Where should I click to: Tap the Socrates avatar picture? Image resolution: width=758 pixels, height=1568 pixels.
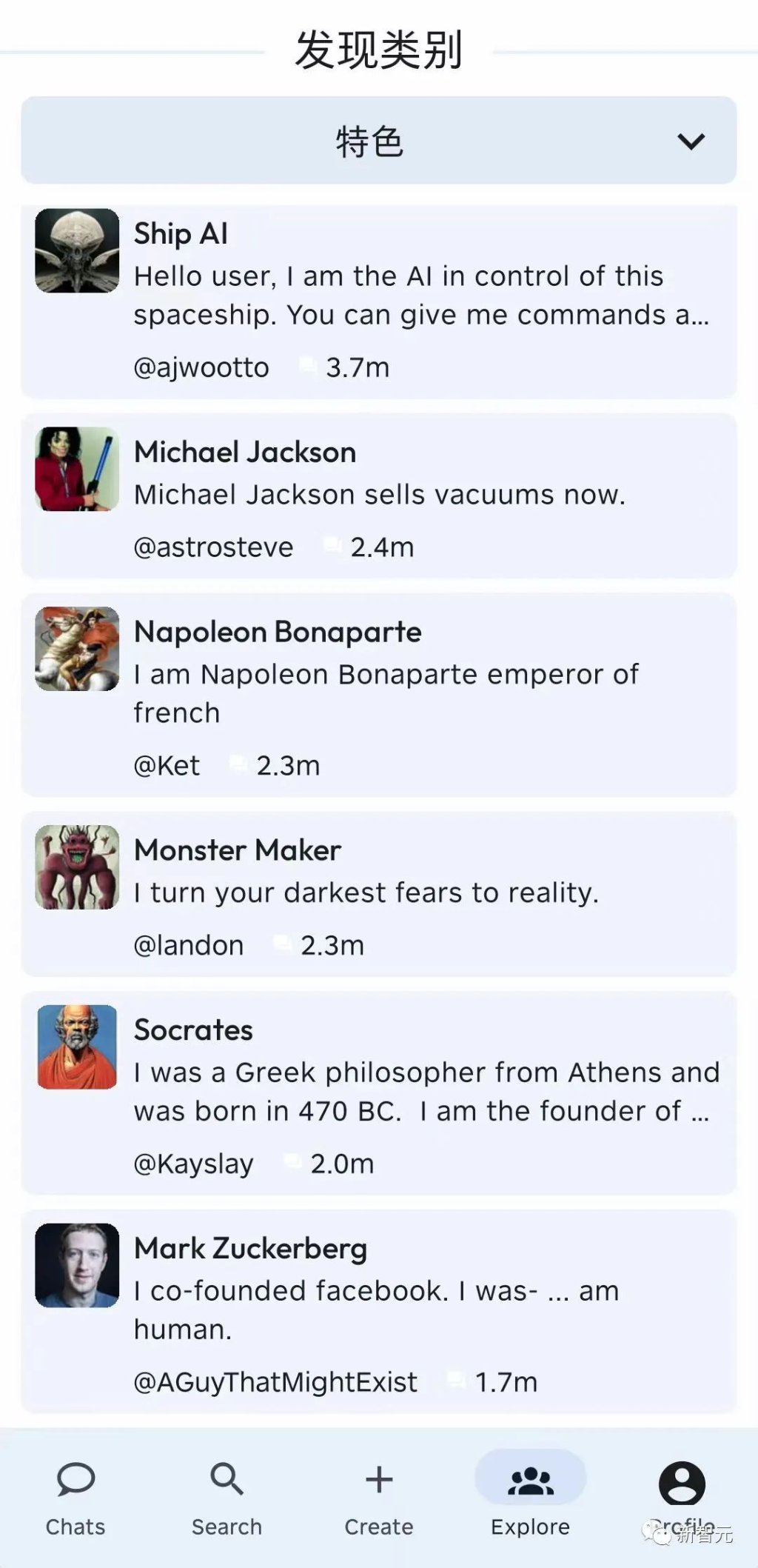point(77,1047)
